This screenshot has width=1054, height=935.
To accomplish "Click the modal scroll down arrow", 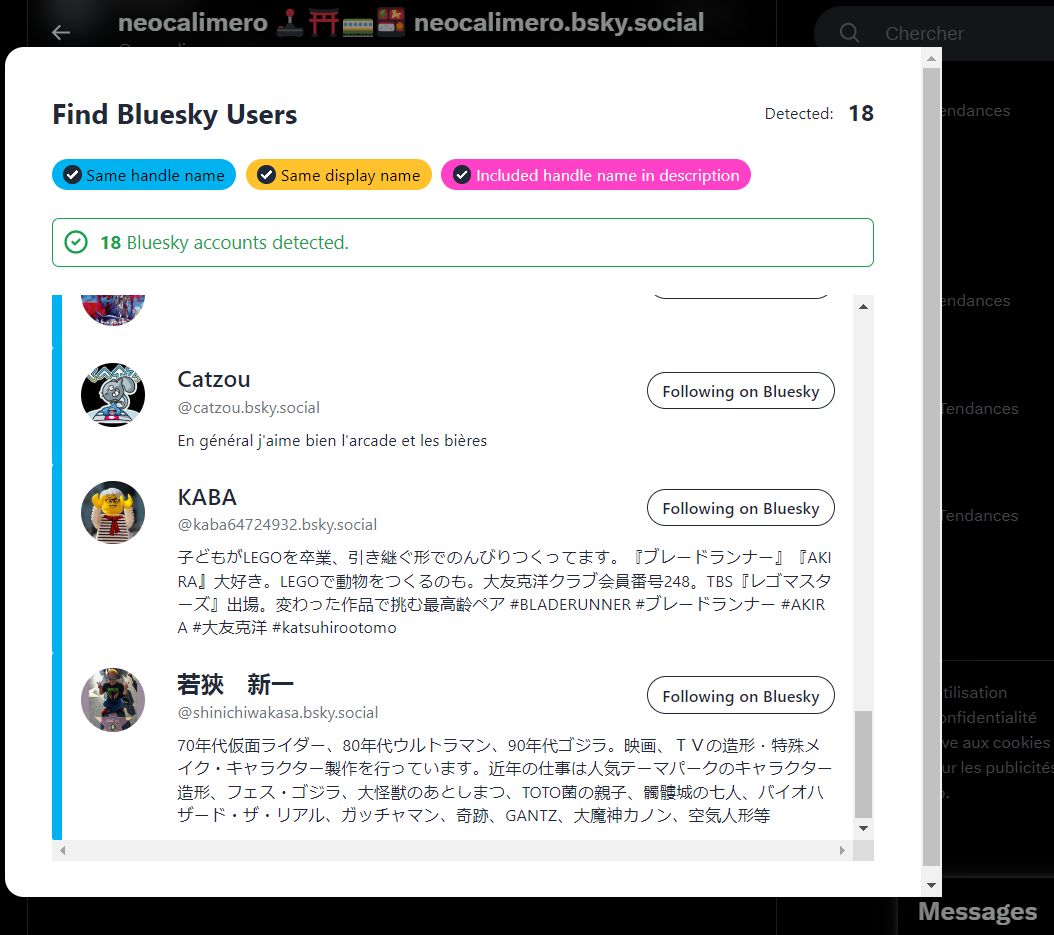I will pos(932,885).
